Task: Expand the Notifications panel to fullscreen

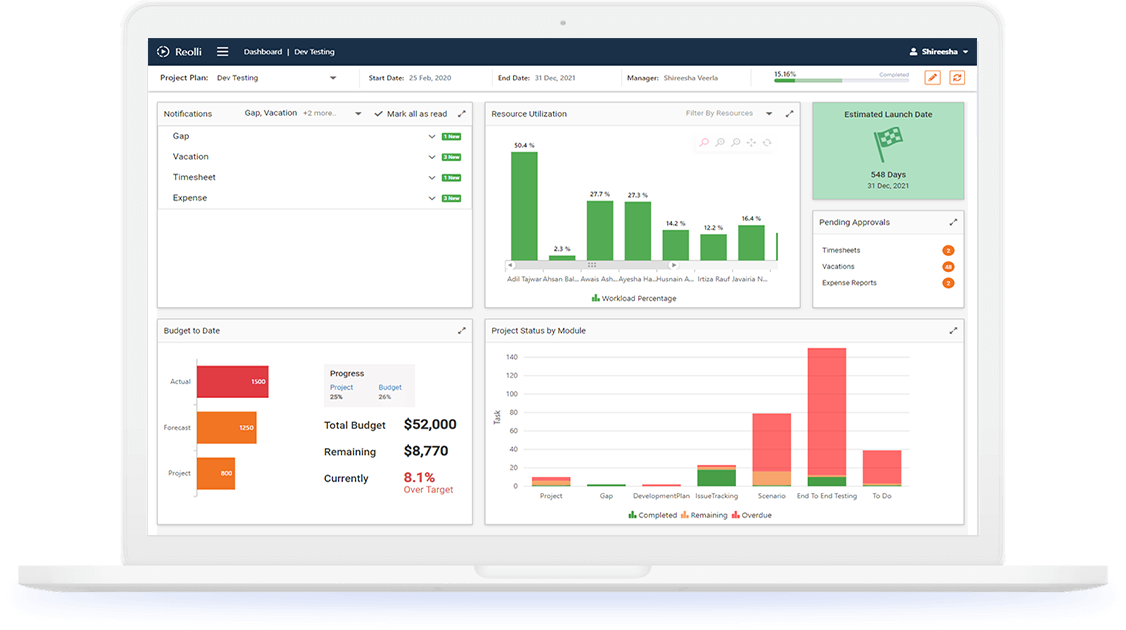Action: 462,114
